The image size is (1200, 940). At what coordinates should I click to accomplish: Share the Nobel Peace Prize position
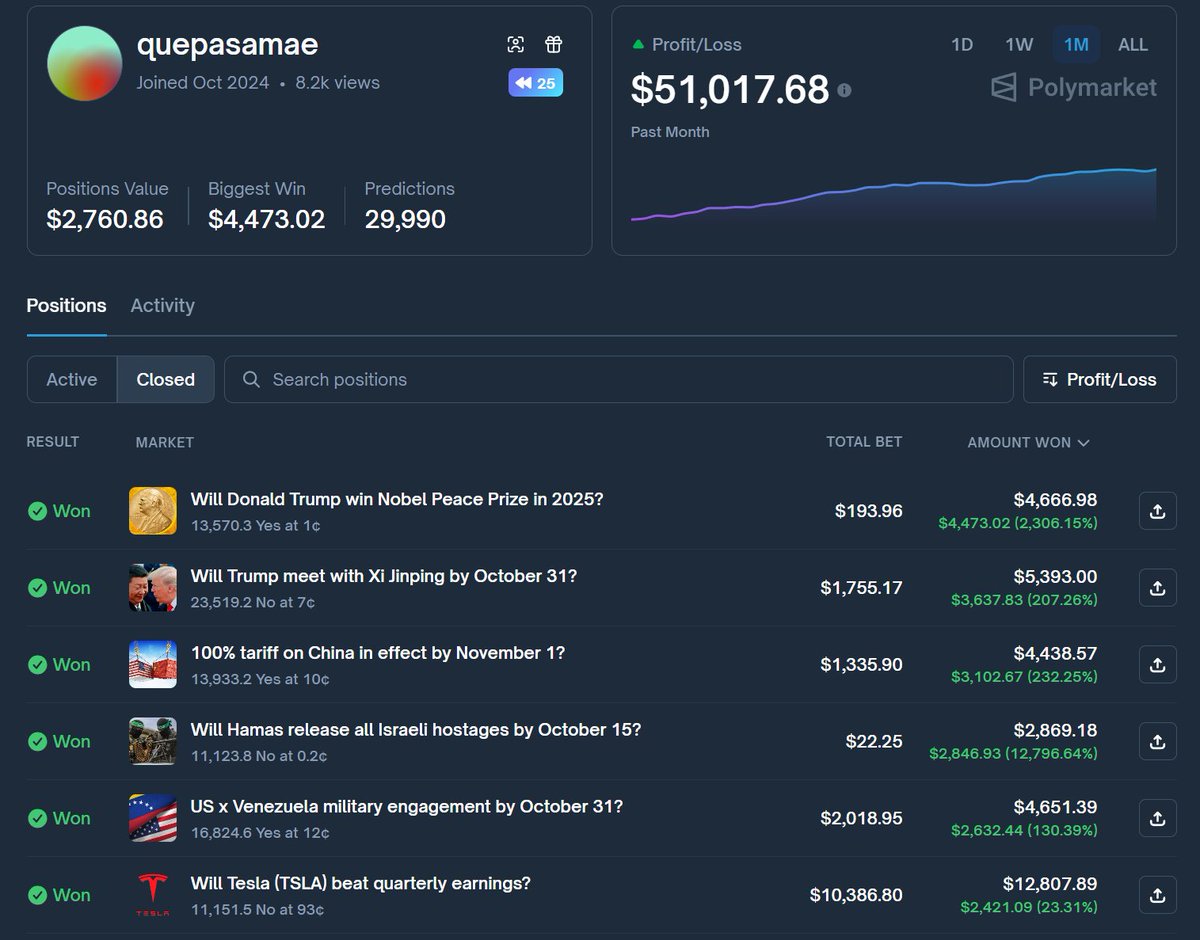pyautogui.click(x=1157, y=511)
